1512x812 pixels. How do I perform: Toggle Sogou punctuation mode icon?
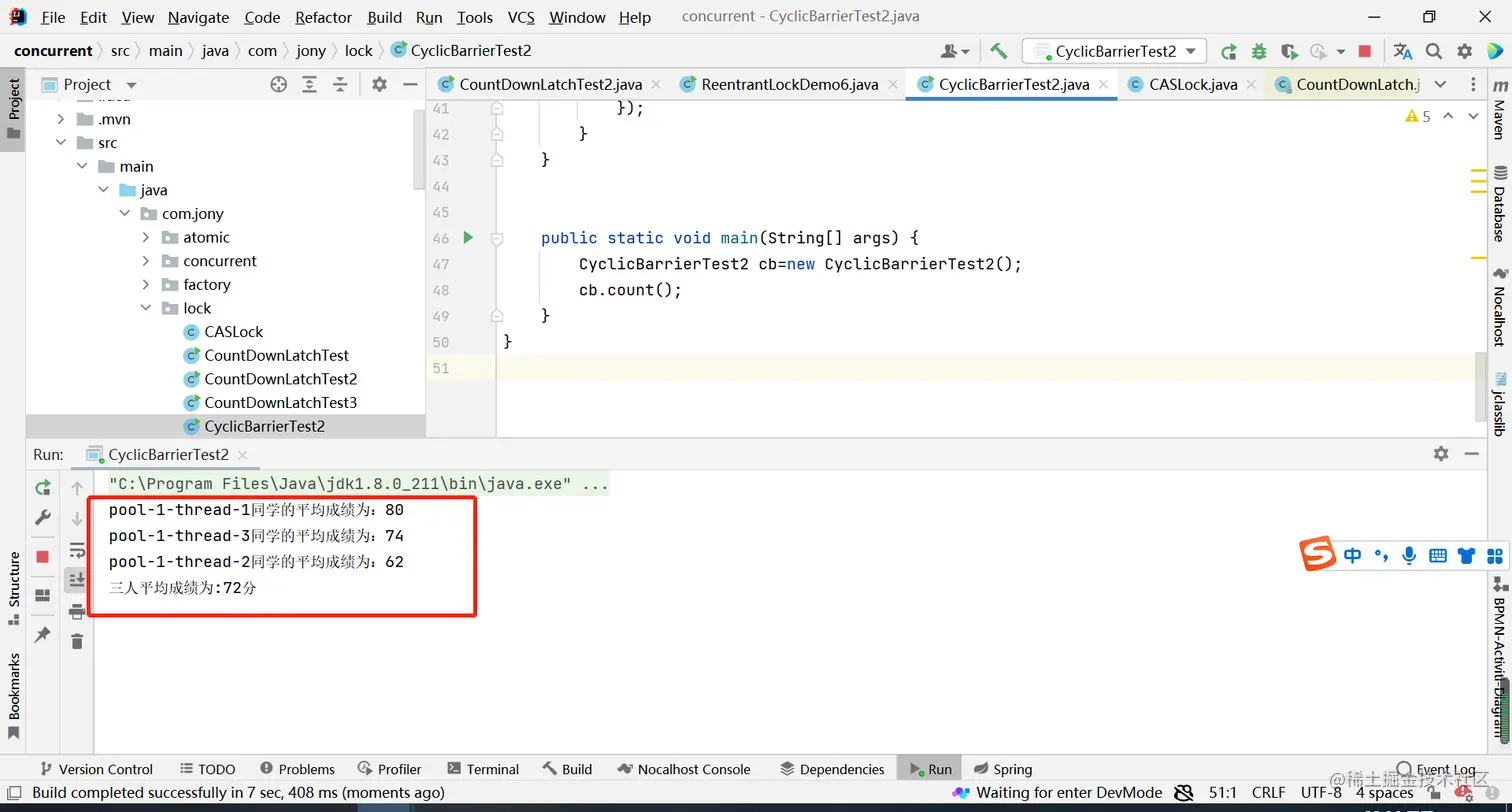[1381, 555]
